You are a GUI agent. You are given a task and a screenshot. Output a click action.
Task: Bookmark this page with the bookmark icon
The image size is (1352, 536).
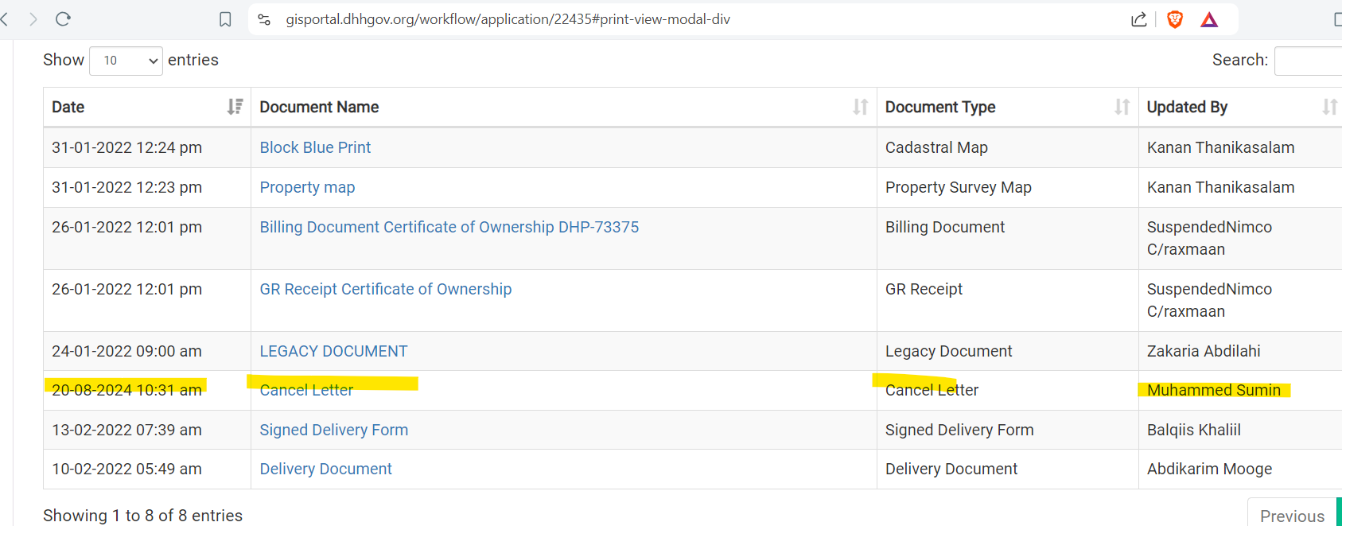pos(225,19)
